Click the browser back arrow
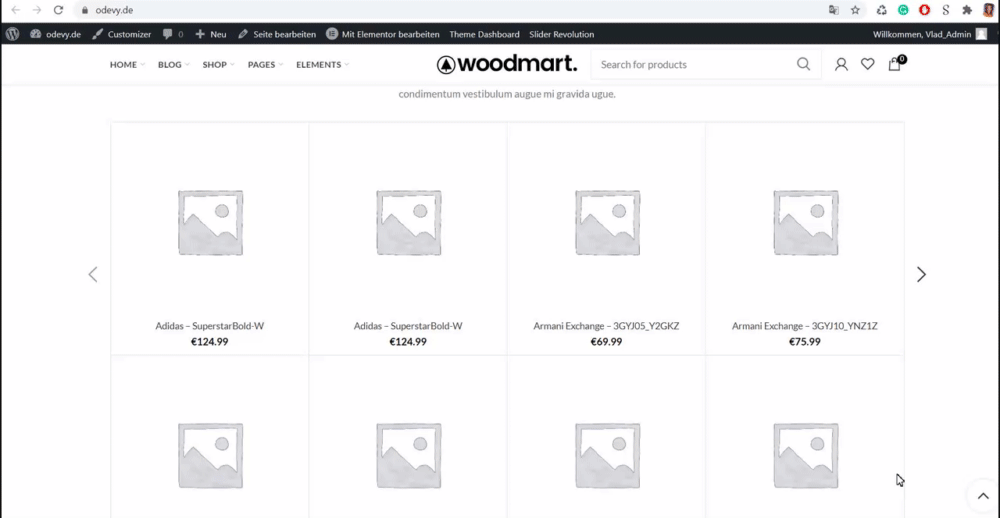 click(16, 10)
